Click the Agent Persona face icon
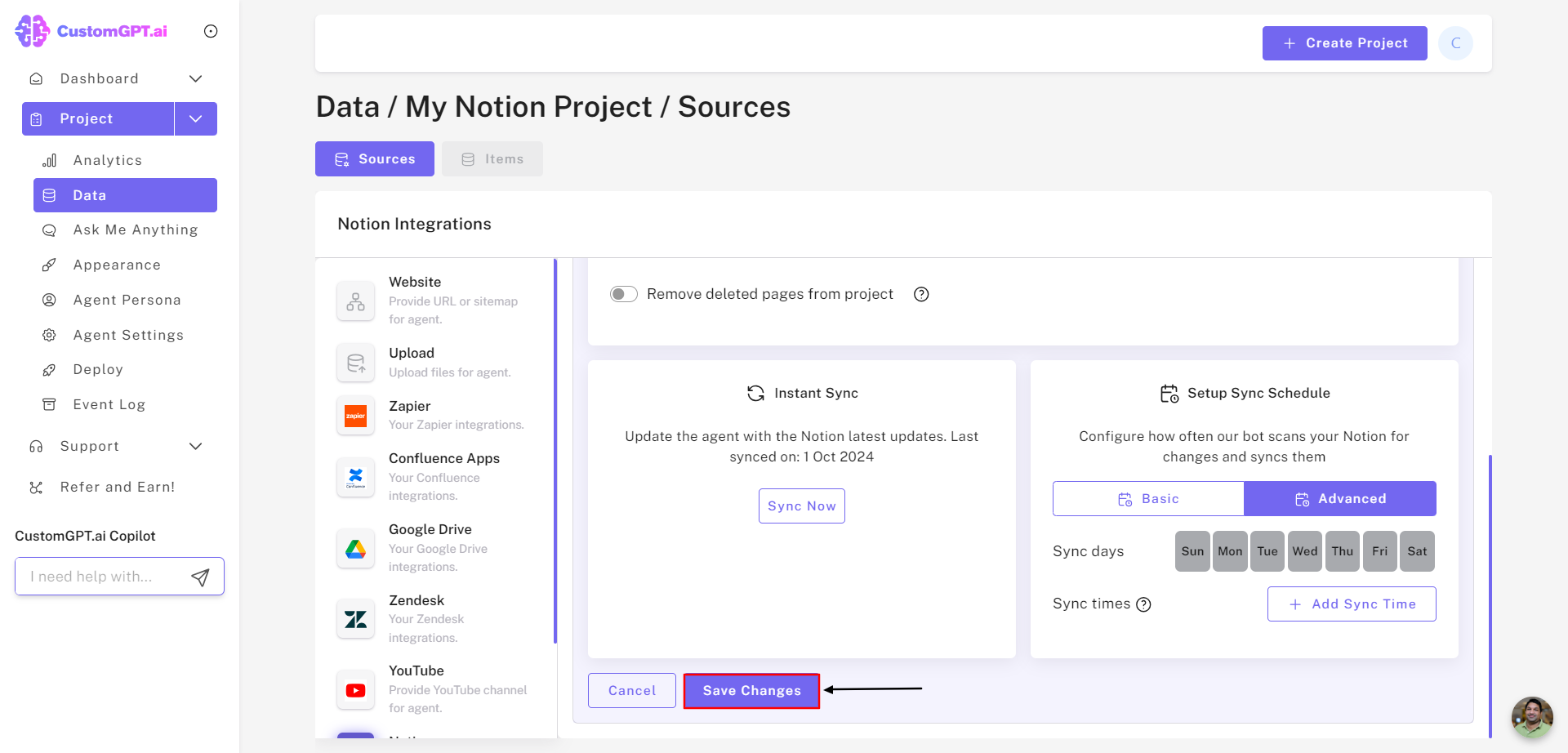 coord(49,300)
